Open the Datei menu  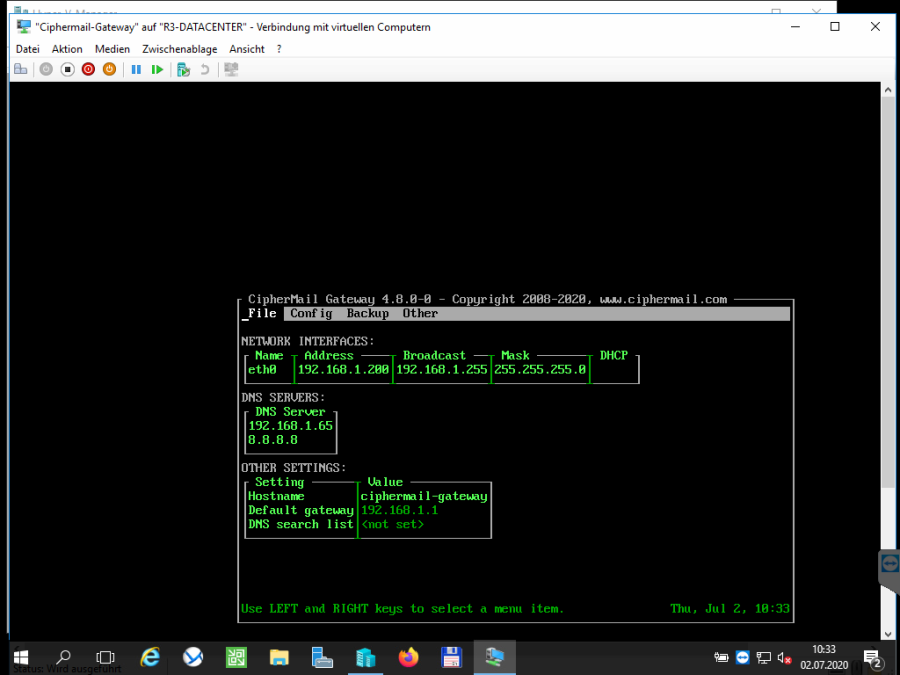28,49
